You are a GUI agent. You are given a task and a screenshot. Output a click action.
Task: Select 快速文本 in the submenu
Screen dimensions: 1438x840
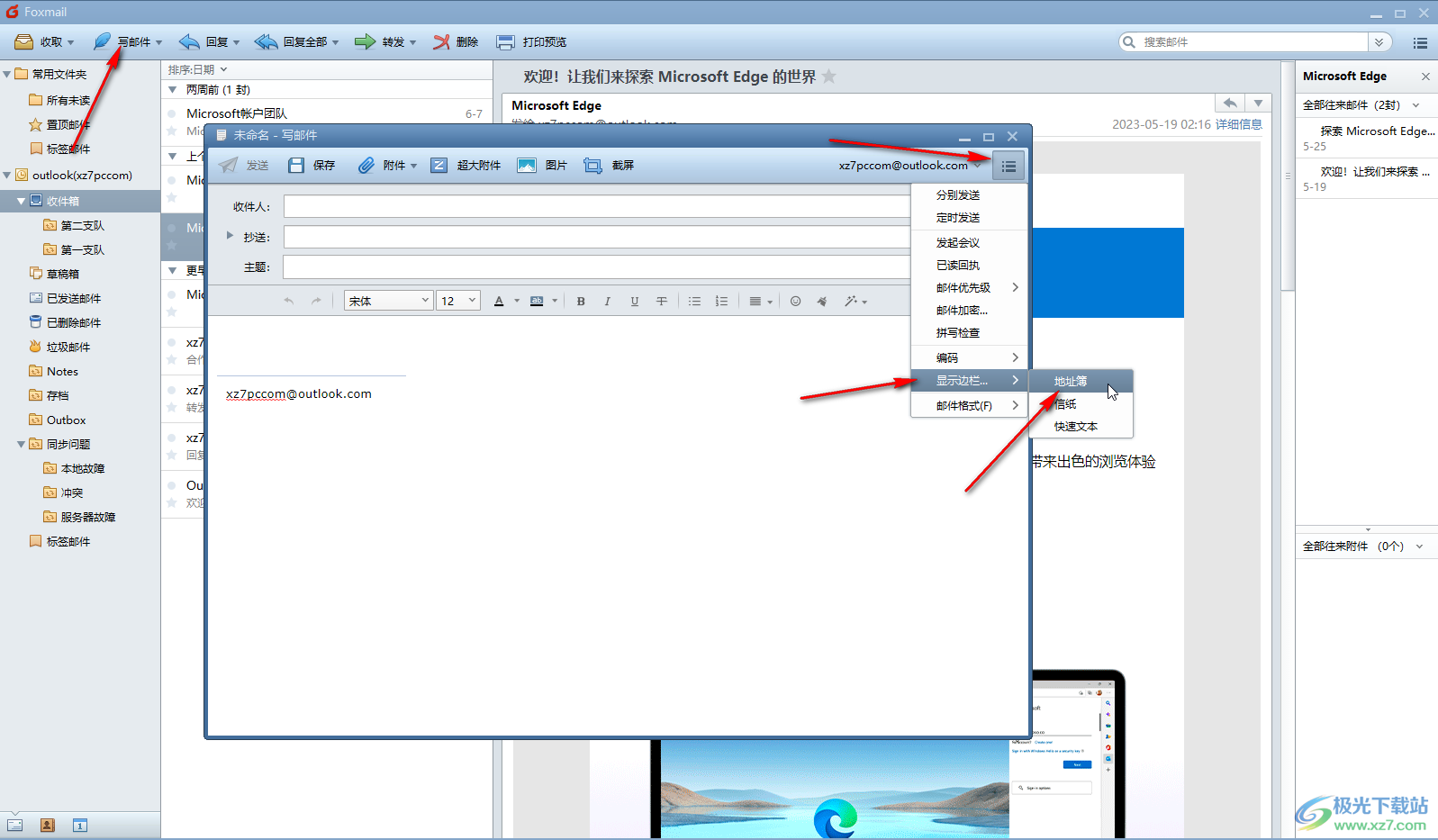pos(1081,427)
